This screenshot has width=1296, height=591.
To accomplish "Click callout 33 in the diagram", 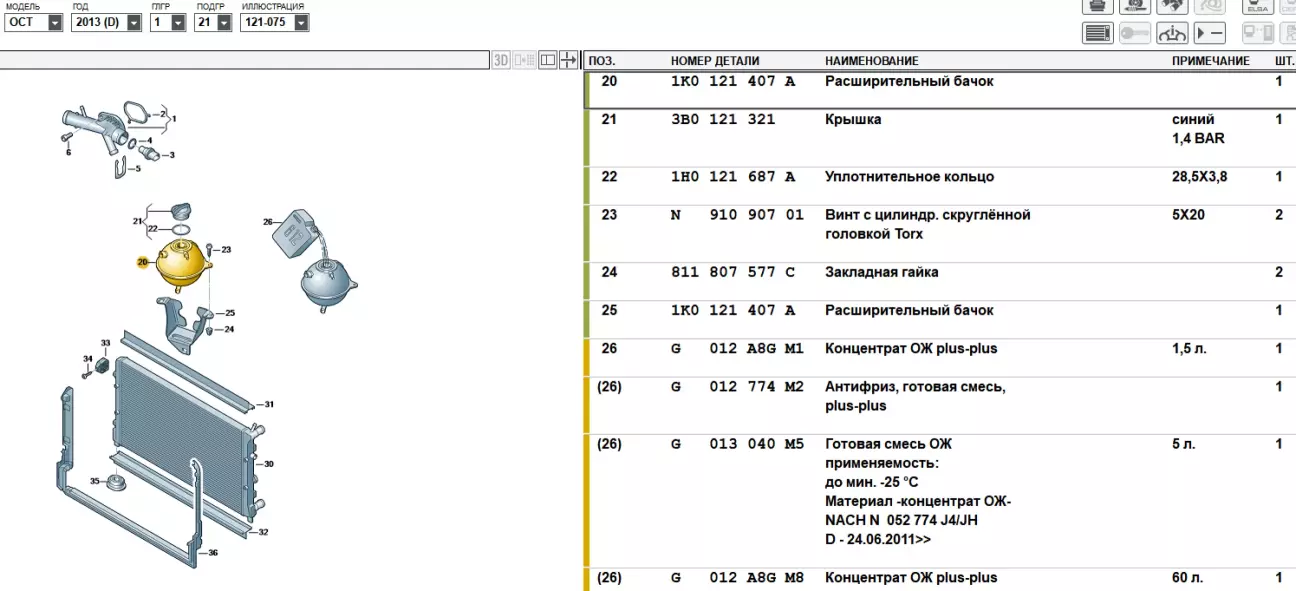I will point(105,343).
